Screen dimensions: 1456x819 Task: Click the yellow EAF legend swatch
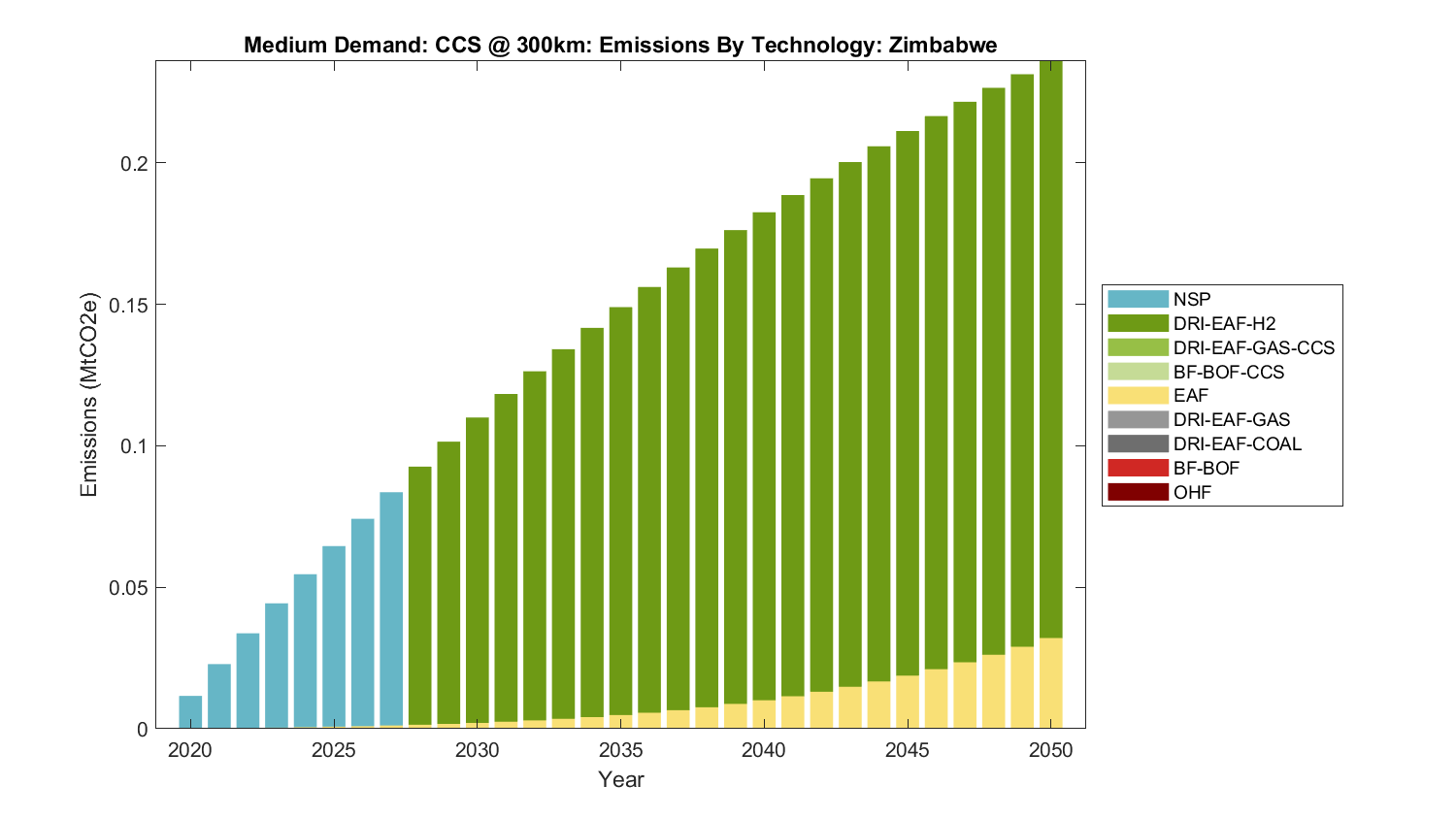point(1137,396)
